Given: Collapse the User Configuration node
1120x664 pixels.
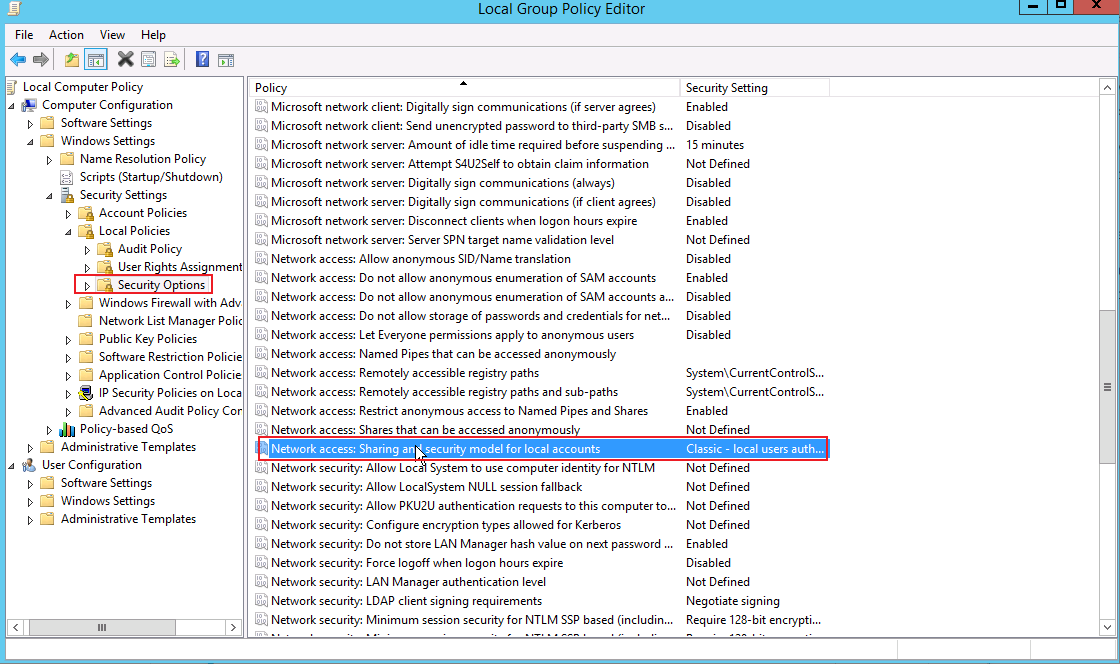Looking at the screenshot, I should [11, 466].
